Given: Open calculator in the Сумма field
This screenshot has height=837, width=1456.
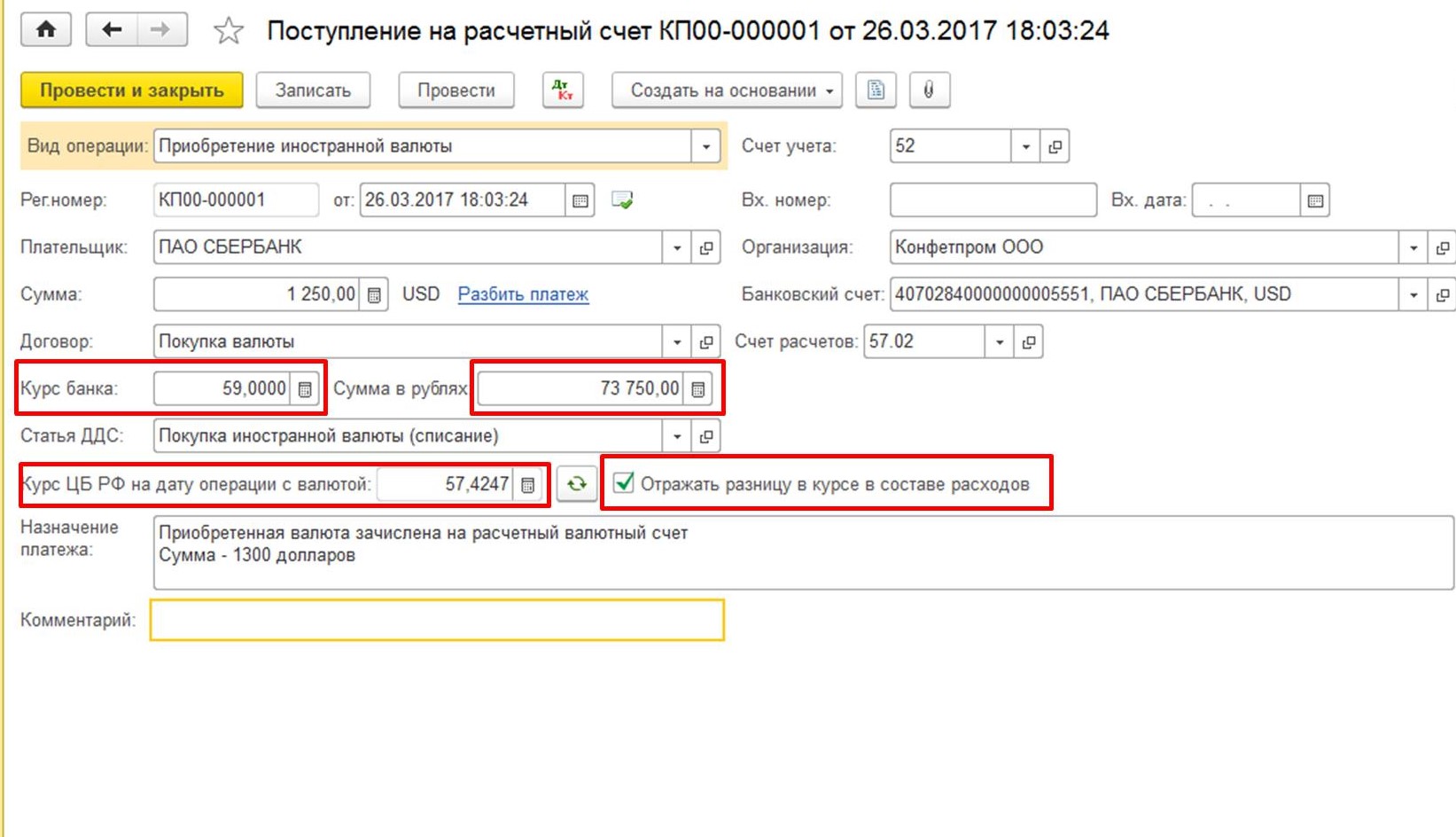Looking at the screenshot, I should pyautogui.click(x=374, y=294).
